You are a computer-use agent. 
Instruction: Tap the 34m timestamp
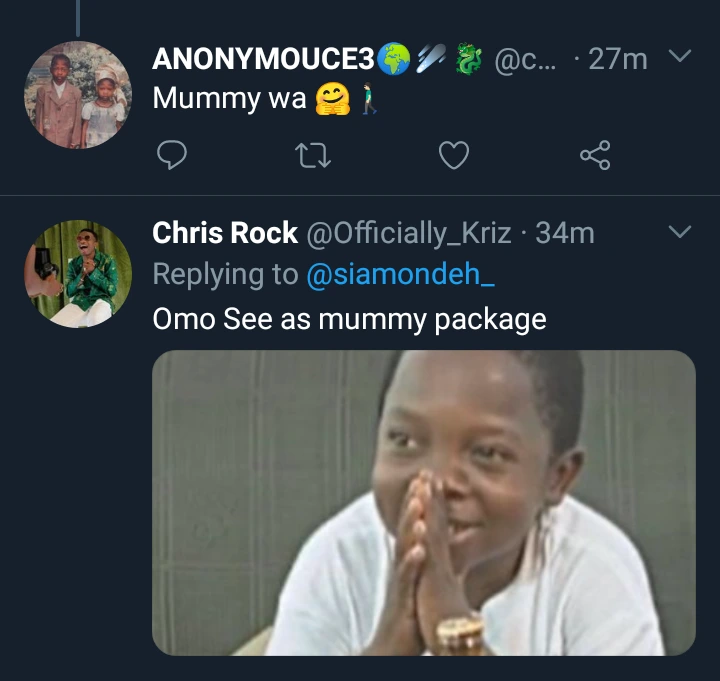click(565, 234)
